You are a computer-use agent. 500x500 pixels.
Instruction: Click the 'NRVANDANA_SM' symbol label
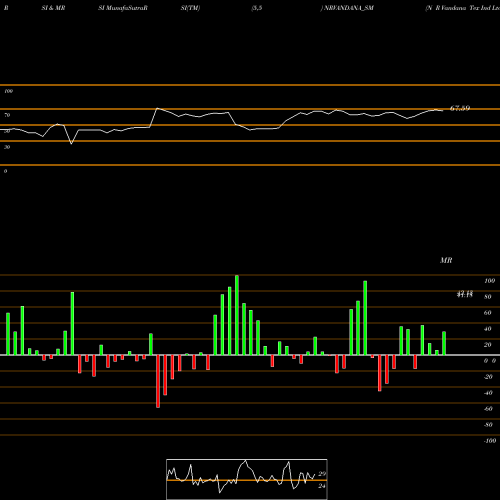(x=349, y=8)
